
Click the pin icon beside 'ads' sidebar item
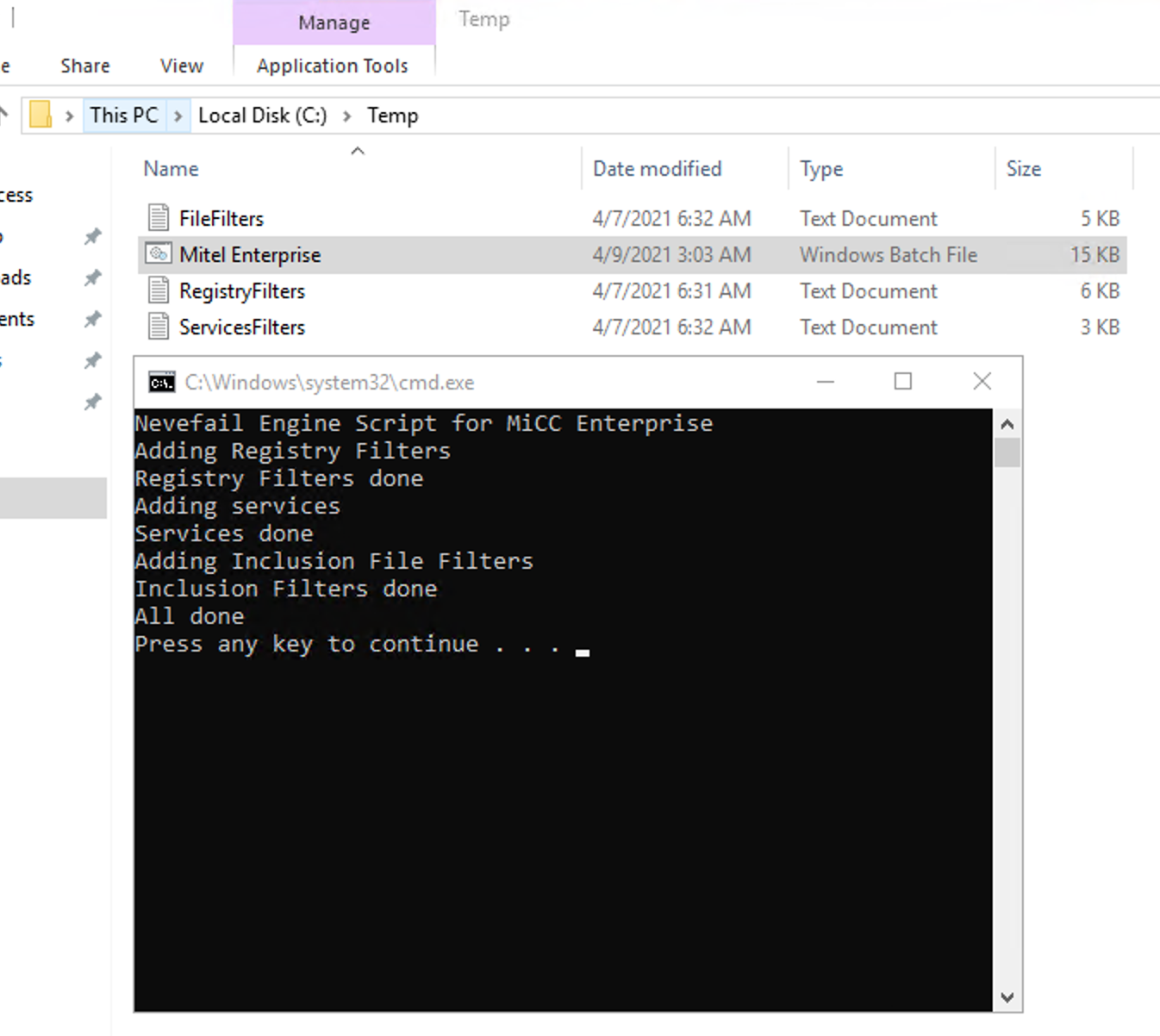92,278
